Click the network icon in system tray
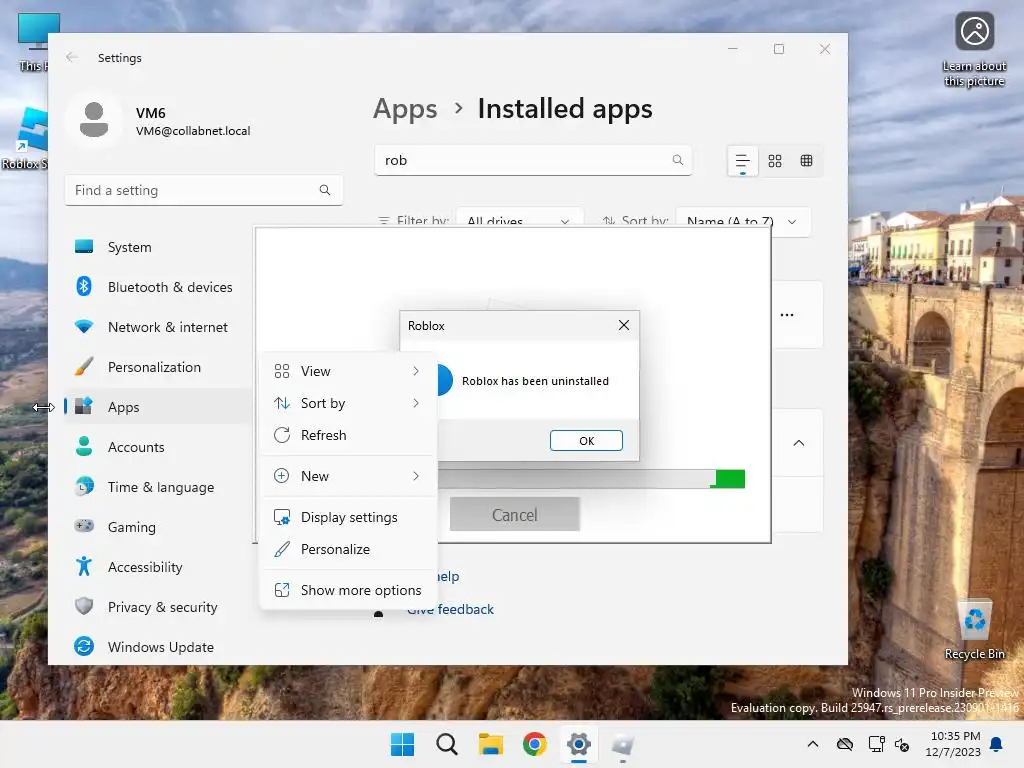This screenshot has height=768, width=1024. (876, 744)
